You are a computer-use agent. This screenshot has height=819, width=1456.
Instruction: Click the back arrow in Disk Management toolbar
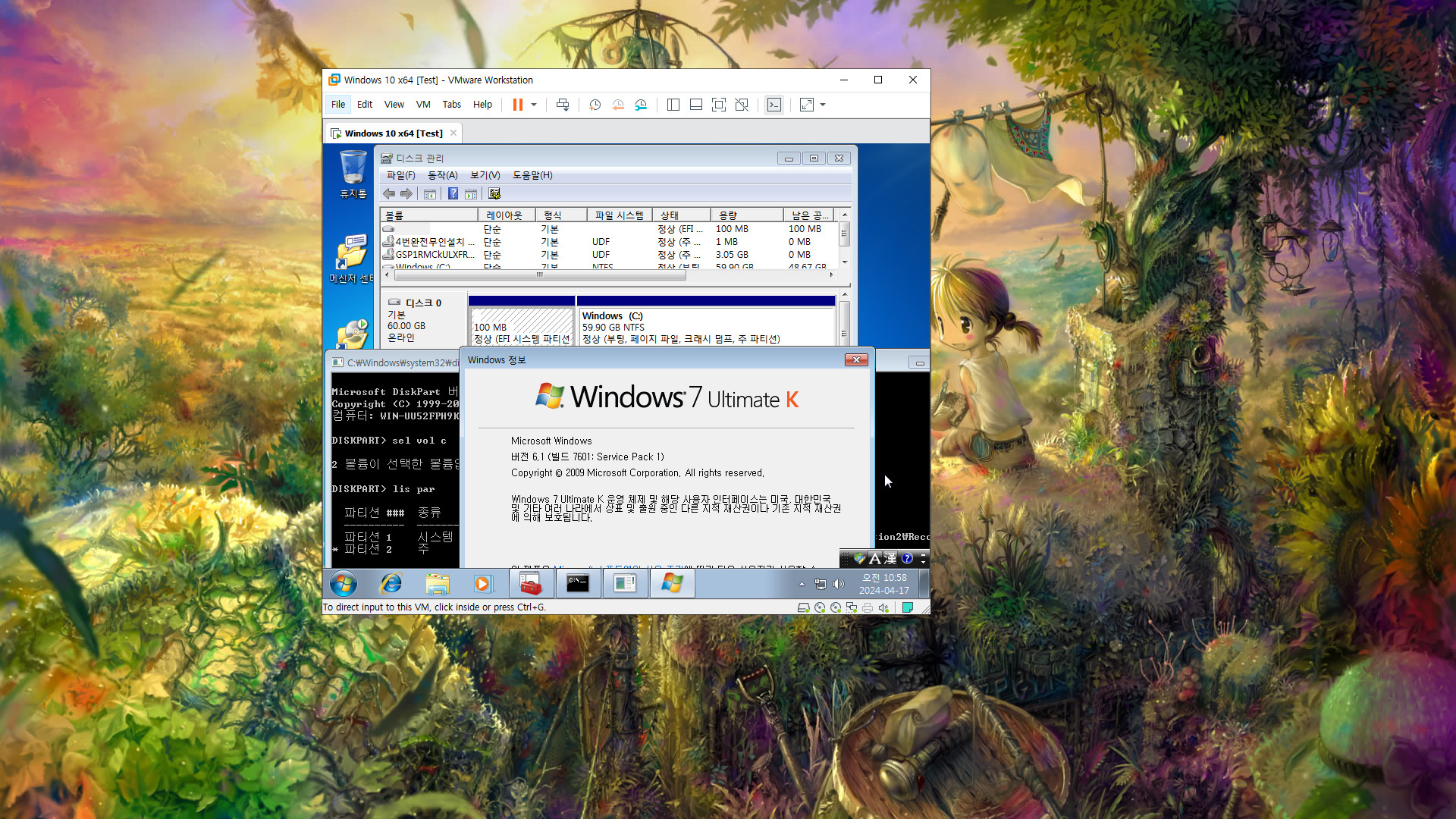coord(389,194)
